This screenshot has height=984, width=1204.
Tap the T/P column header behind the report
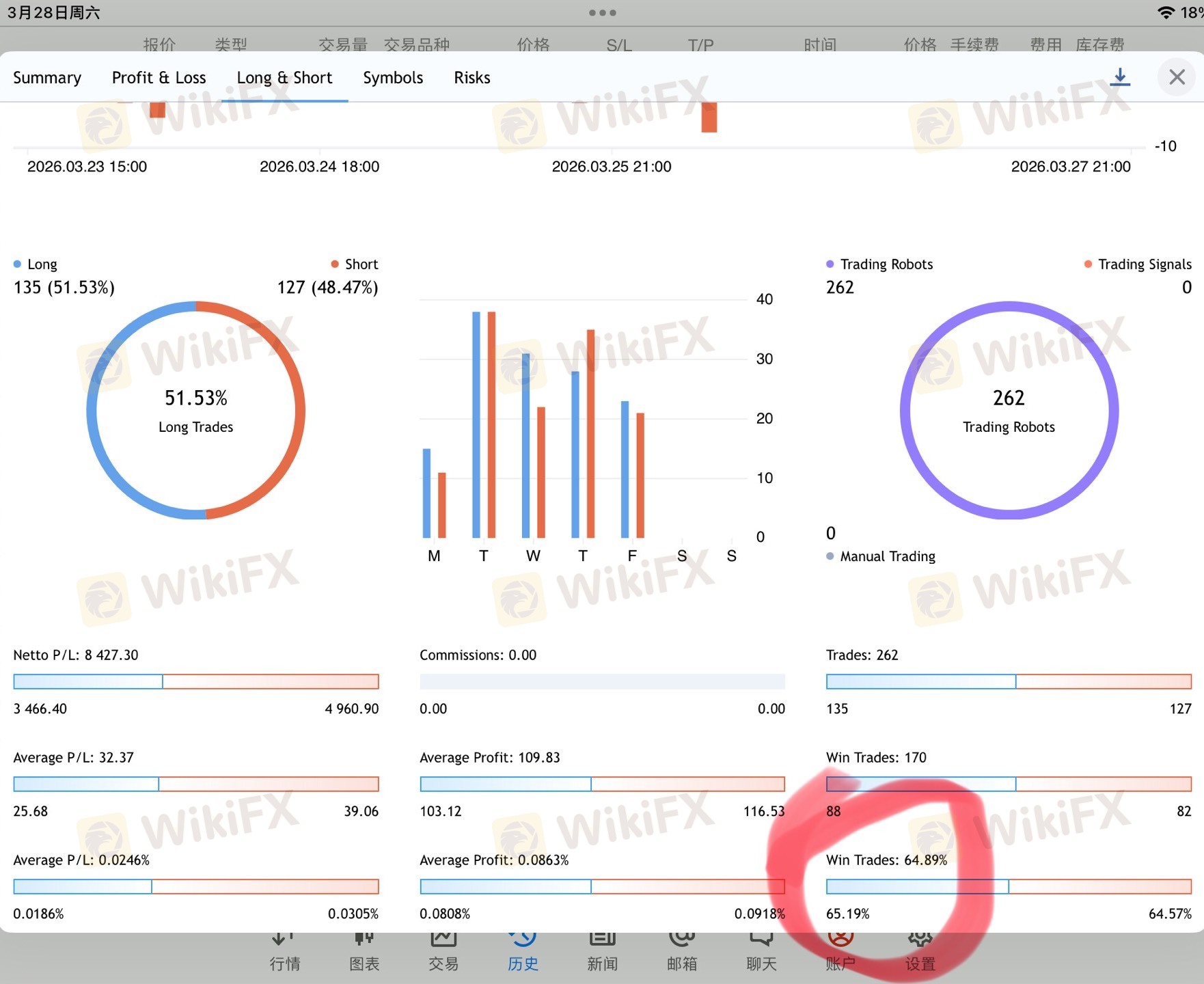point(700,45)
